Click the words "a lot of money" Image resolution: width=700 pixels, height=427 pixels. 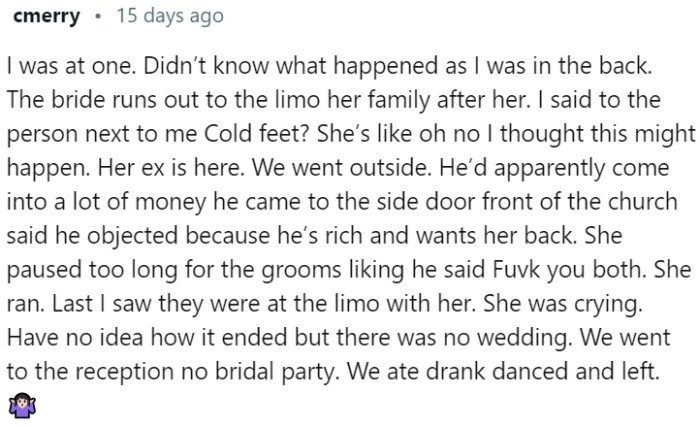[104, 201]
